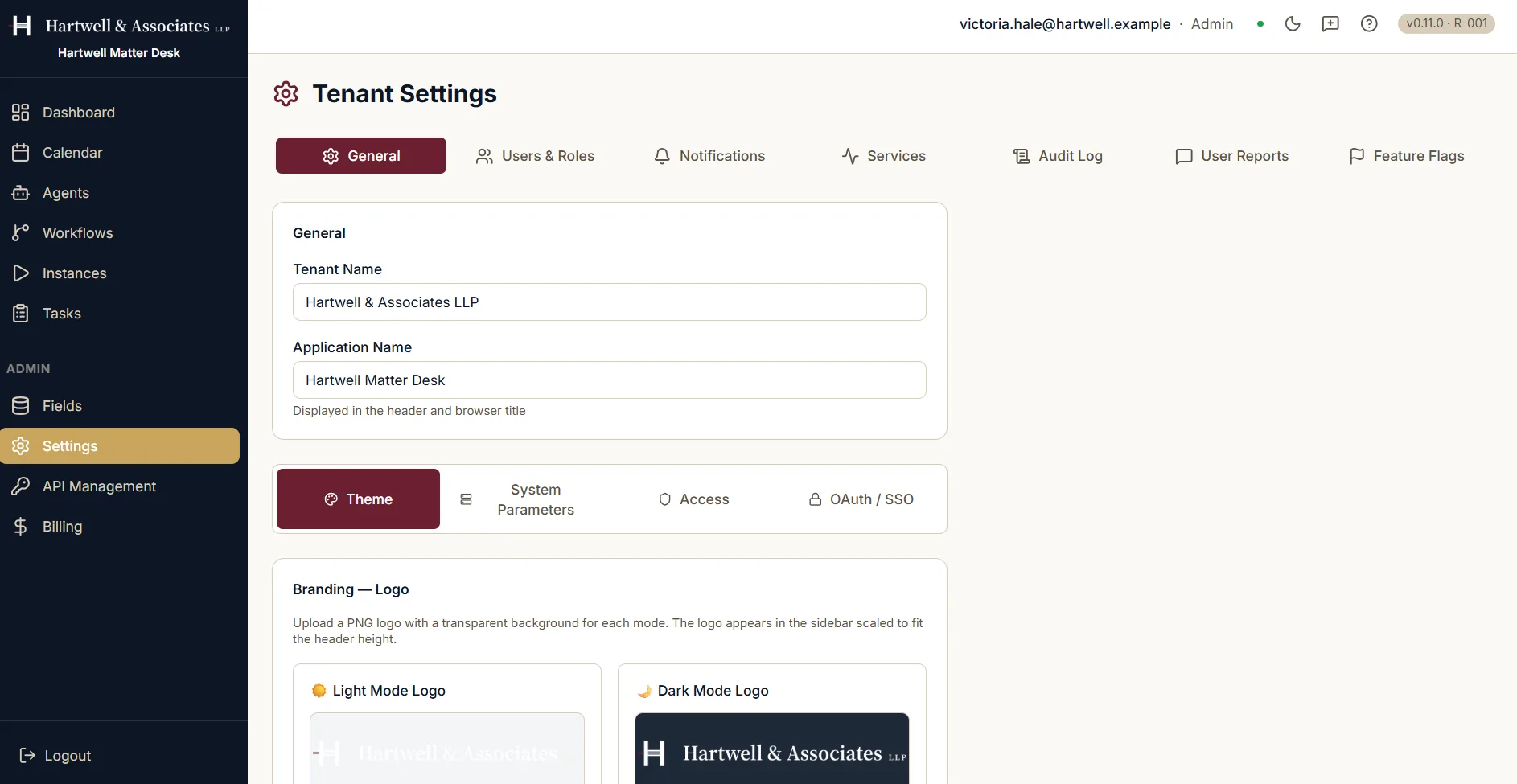Viewport: 1517px width, 784px height.
Task: Click the Feature Flags flag icon
Action: point(1357,156)
